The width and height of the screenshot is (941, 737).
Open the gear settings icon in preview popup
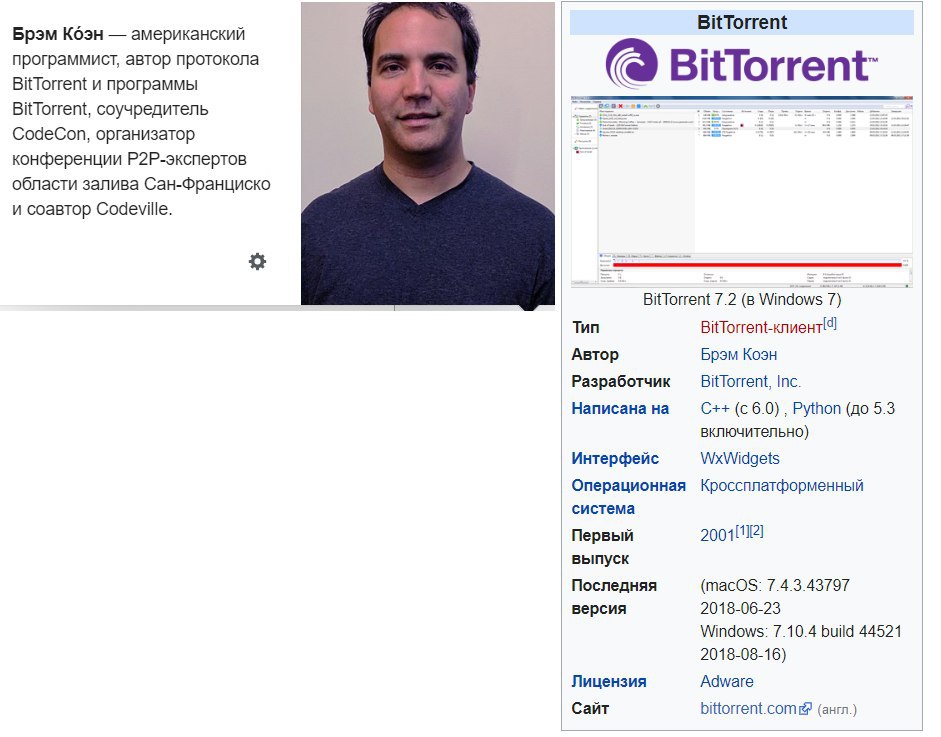(x=257, y=262)
